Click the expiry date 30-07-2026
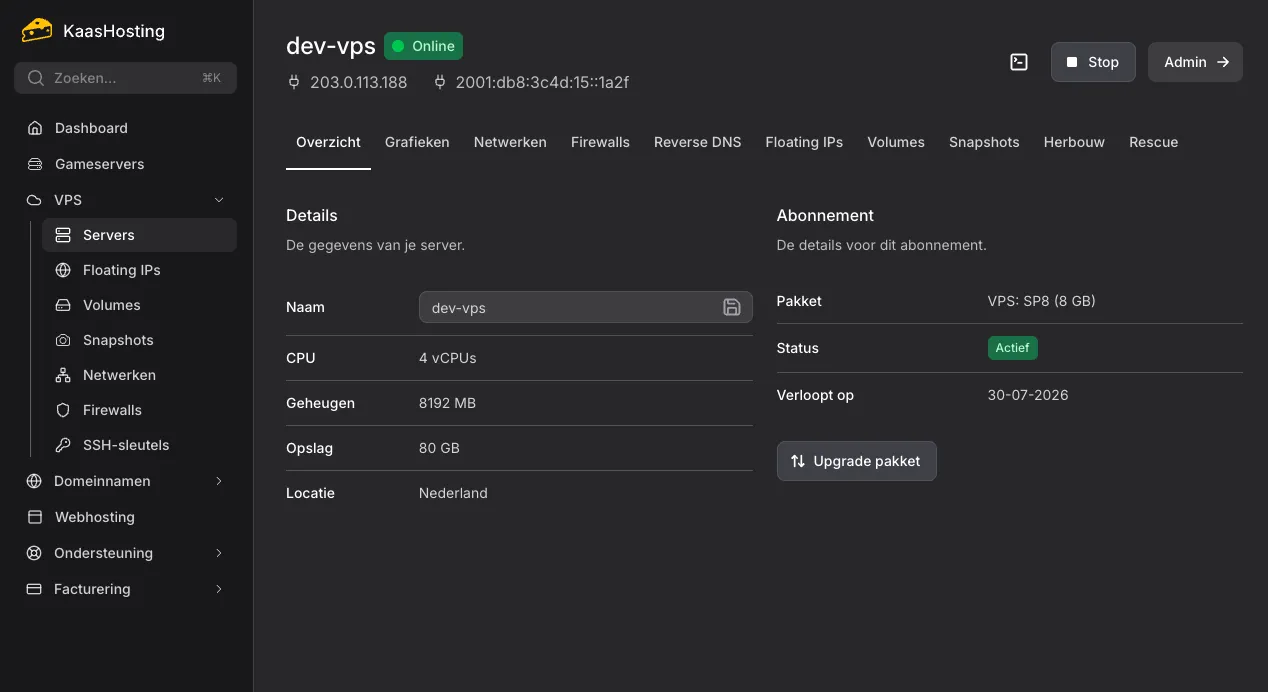The height and width of the screenshot is (692, 1268). click(1027, 395)
